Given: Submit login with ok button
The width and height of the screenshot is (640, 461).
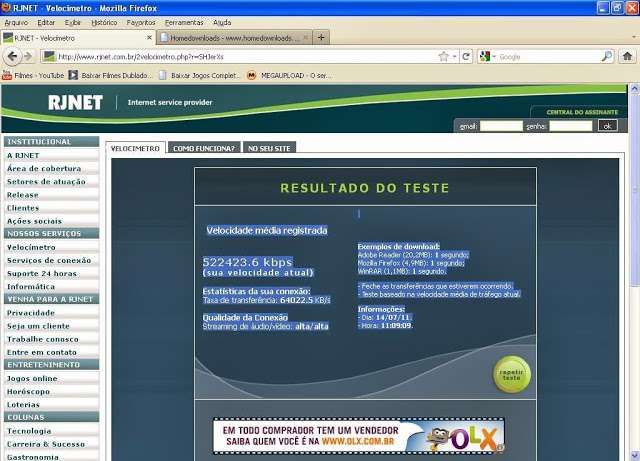Looking at the screenshot, I should 607,125.
